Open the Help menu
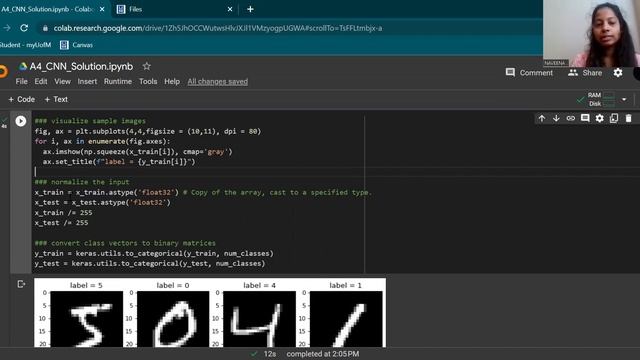 click(172, 82)
